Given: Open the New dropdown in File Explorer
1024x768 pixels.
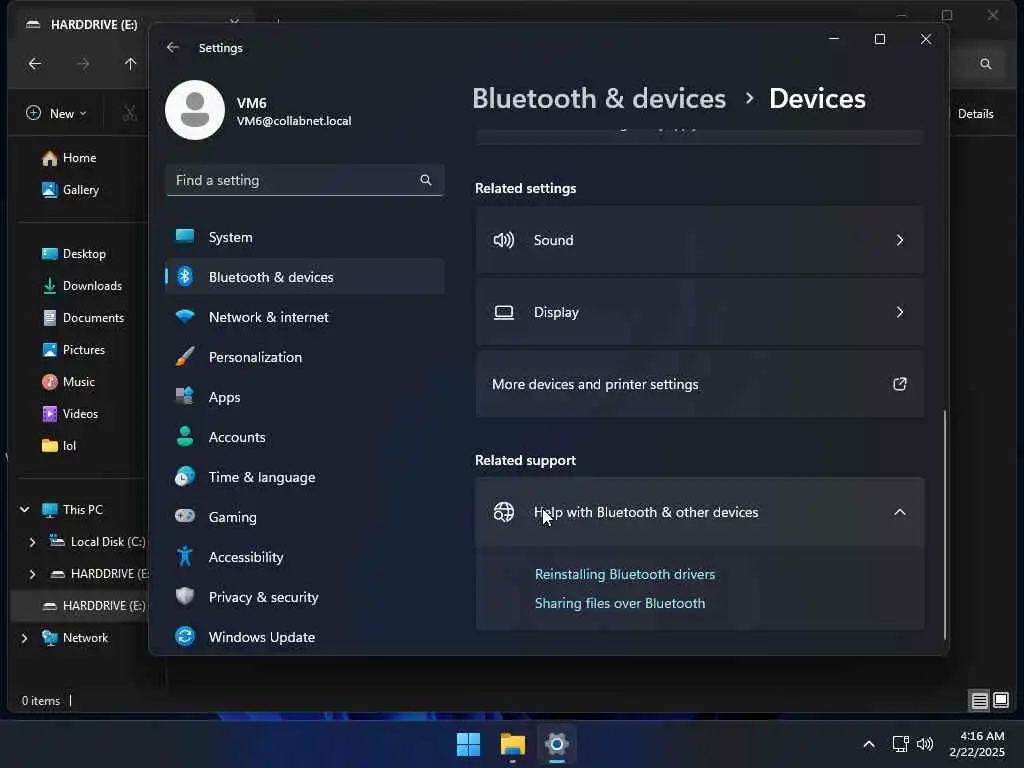Looking at the screenshot, I should point(56,113).
